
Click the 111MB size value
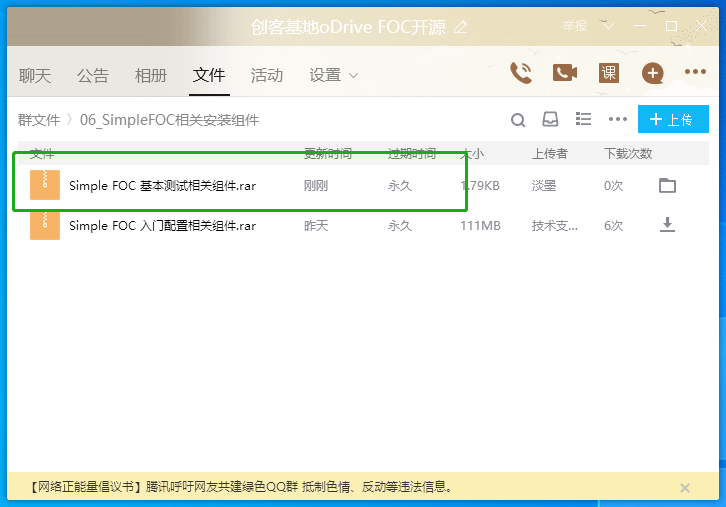point(480,226)
